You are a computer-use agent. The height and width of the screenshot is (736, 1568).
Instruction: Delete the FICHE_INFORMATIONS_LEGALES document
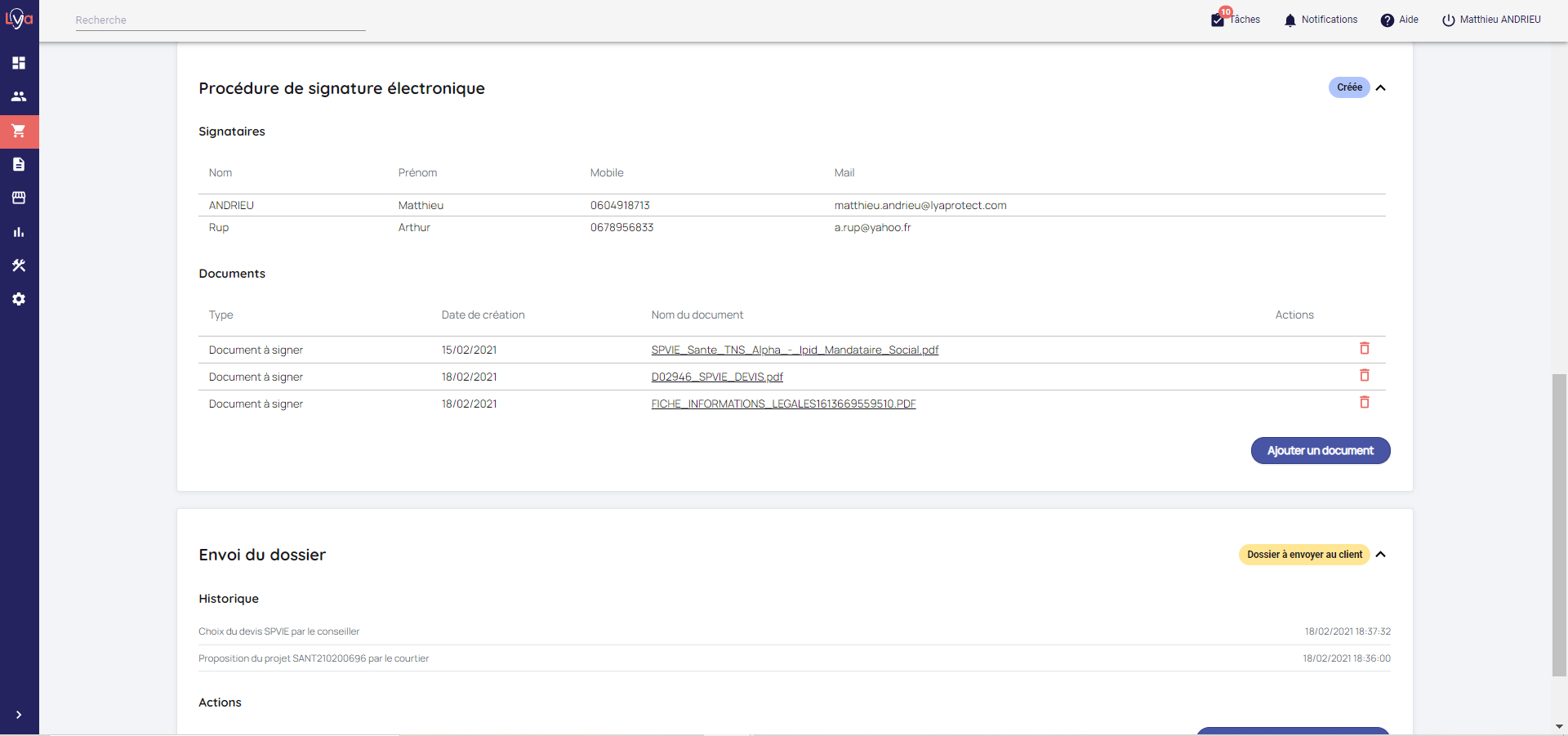coord(1364,403)
